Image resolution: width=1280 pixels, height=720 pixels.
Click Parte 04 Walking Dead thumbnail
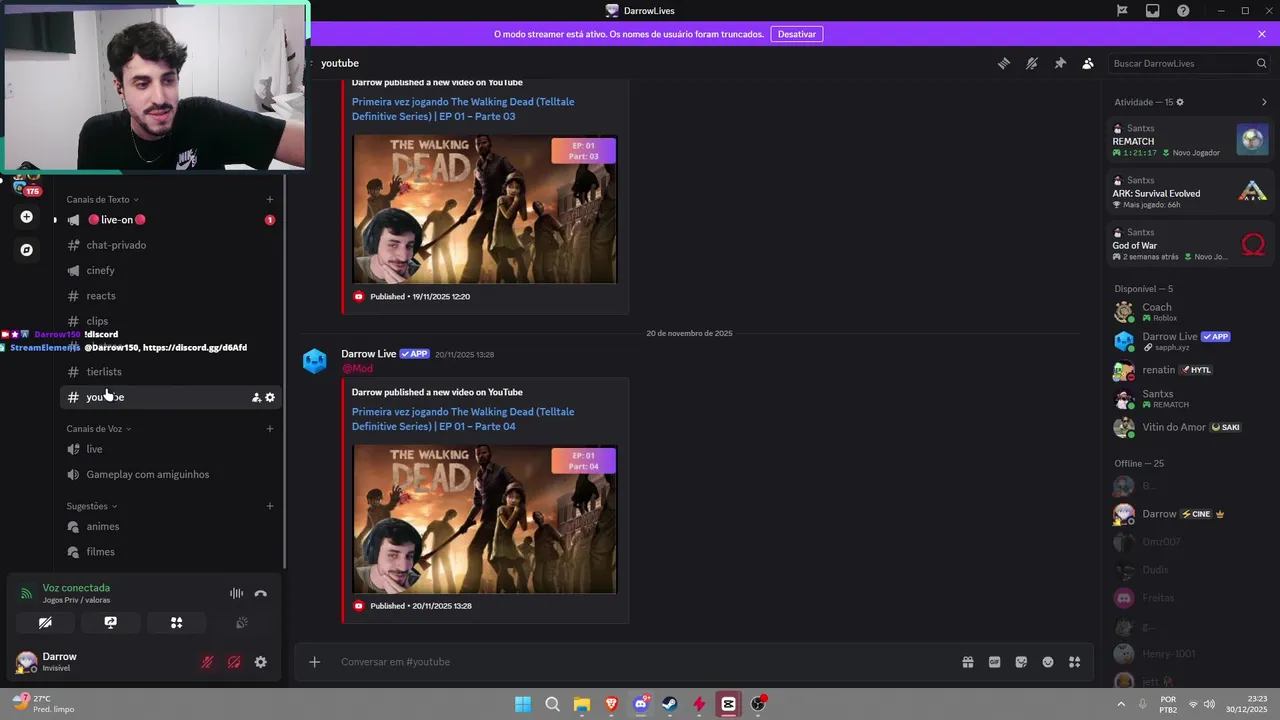tap(485, 519)
